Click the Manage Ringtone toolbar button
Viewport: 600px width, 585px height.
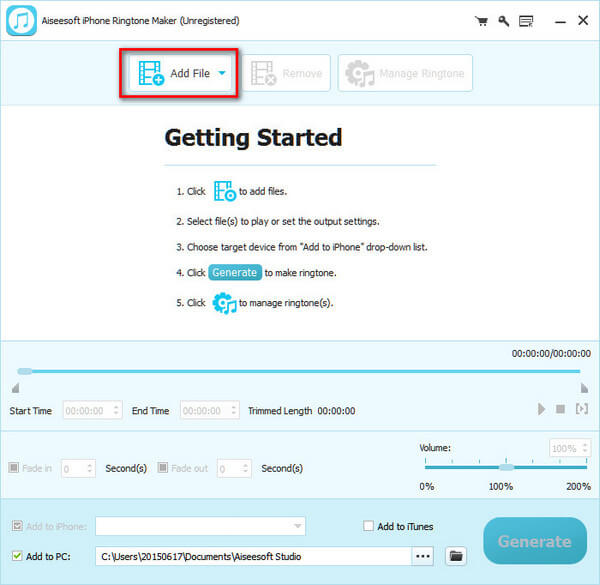click(x=405, y=73)
